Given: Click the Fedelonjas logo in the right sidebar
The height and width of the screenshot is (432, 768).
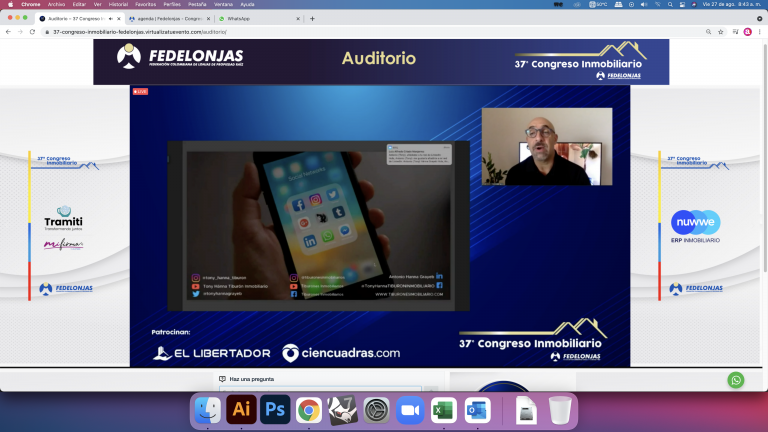Looking at the screenshot, I should click(696, 288).
